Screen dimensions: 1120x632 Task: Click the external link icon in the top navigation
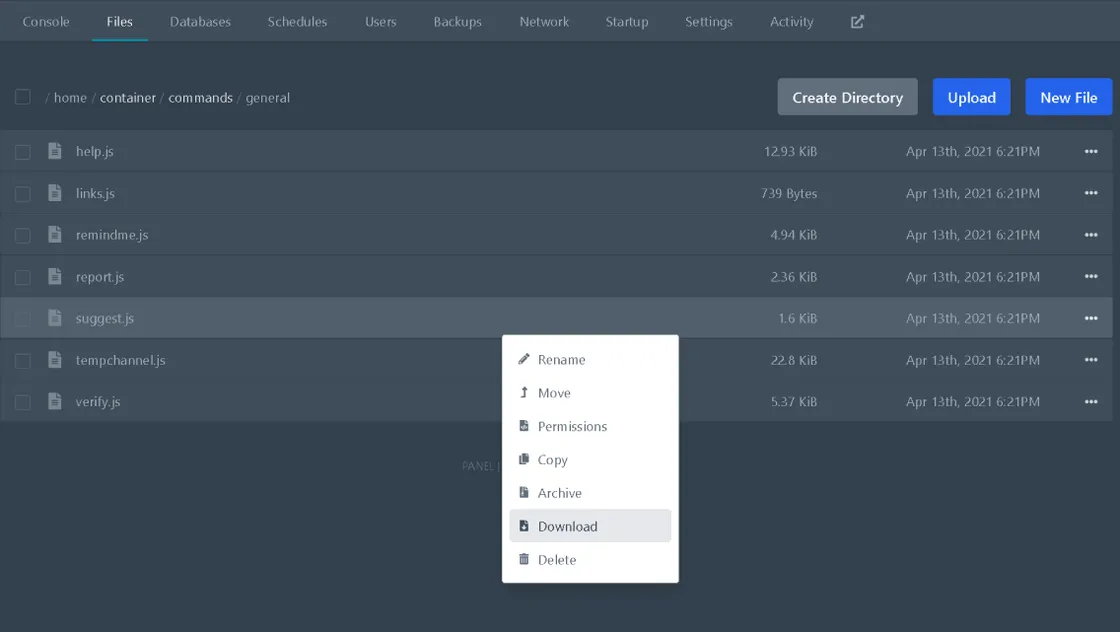857,22
